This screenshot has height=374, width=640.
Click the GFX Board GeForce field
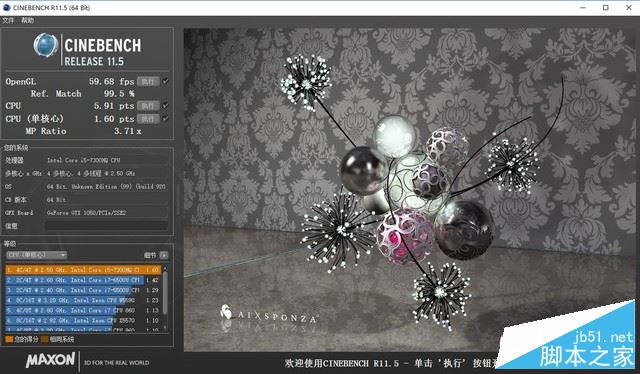pos(107,213)
